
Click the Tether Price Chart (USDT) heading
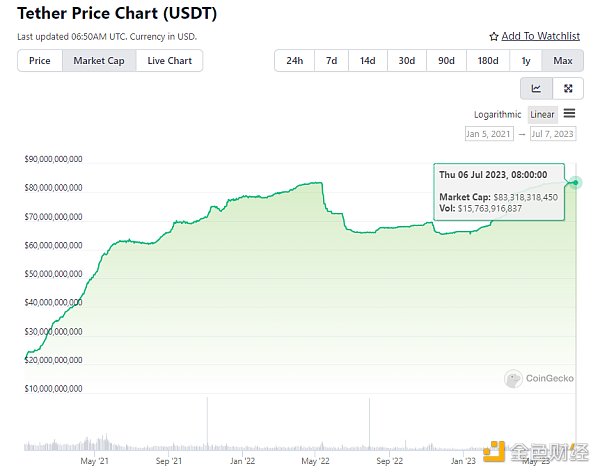117,13
